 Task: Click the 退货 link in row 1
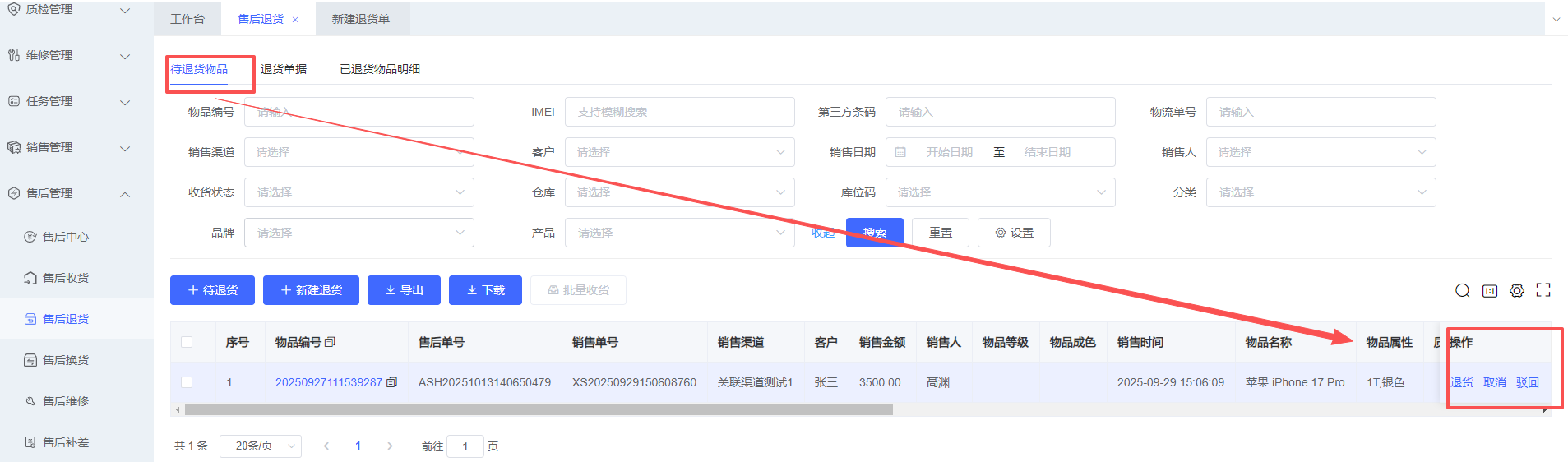pos(1461,382)
